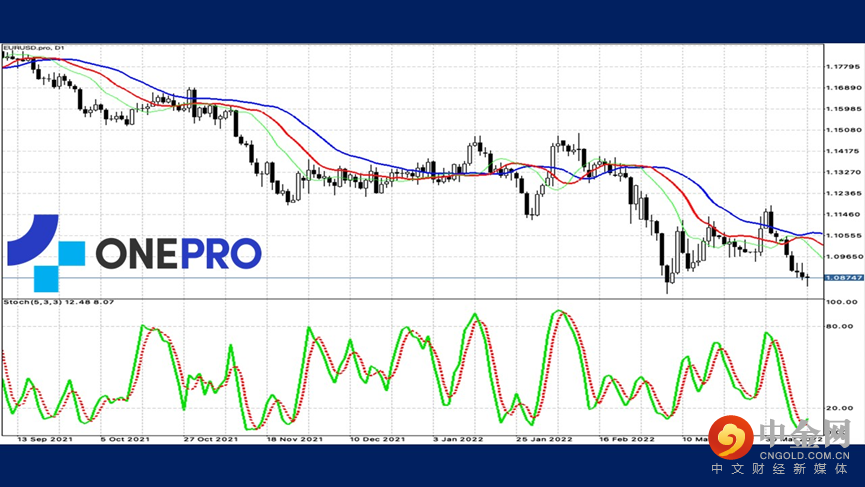Click the 20.00 stochastic oversold level

click(x=838, y=408)
